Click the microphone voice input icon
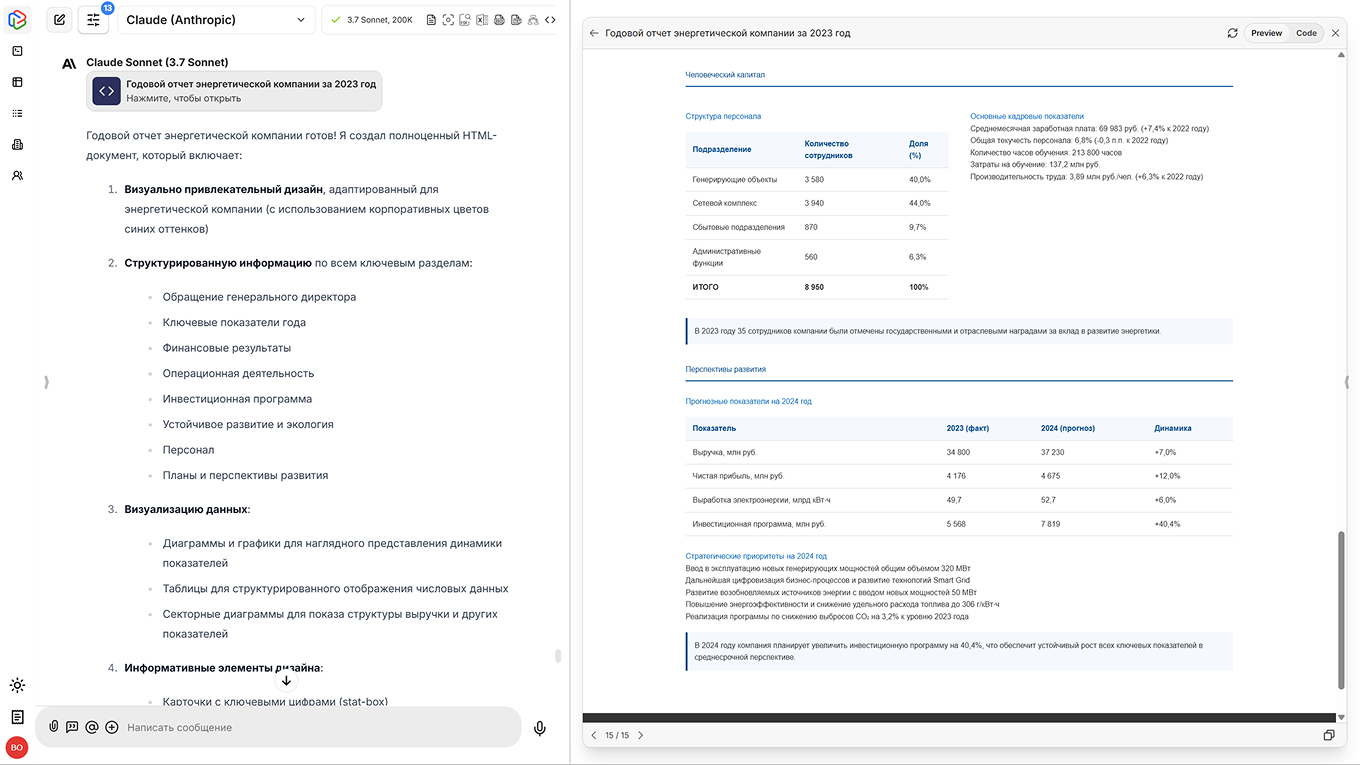 (540, 728)
